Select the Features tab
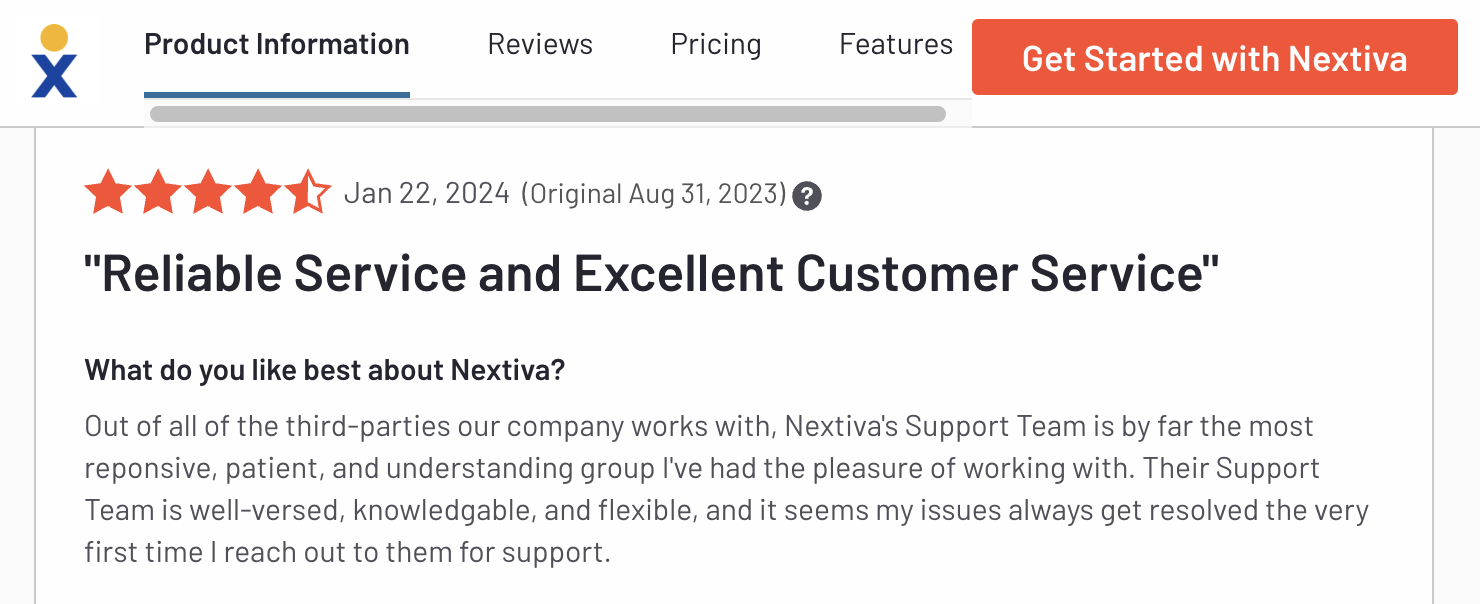This screenshot has height=604, width=1480. [896, 45]
